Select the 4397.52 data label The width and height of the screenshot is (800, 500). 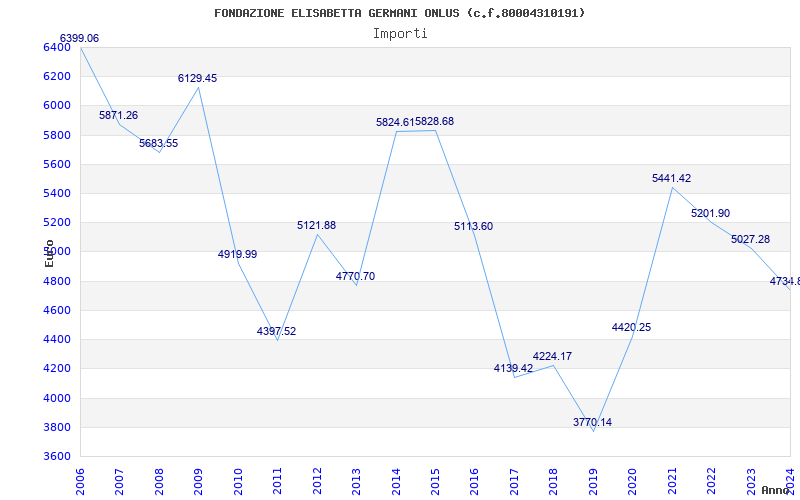point(277,331)
